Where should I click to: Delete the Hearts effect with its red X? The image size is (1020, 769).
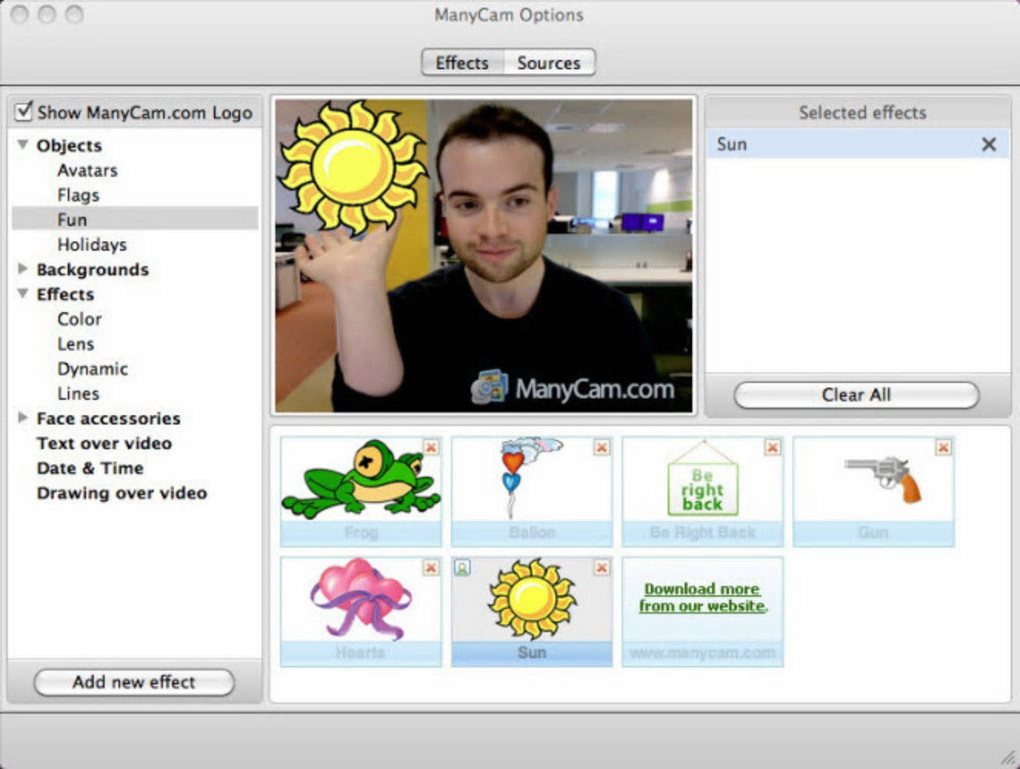[431, 567]
